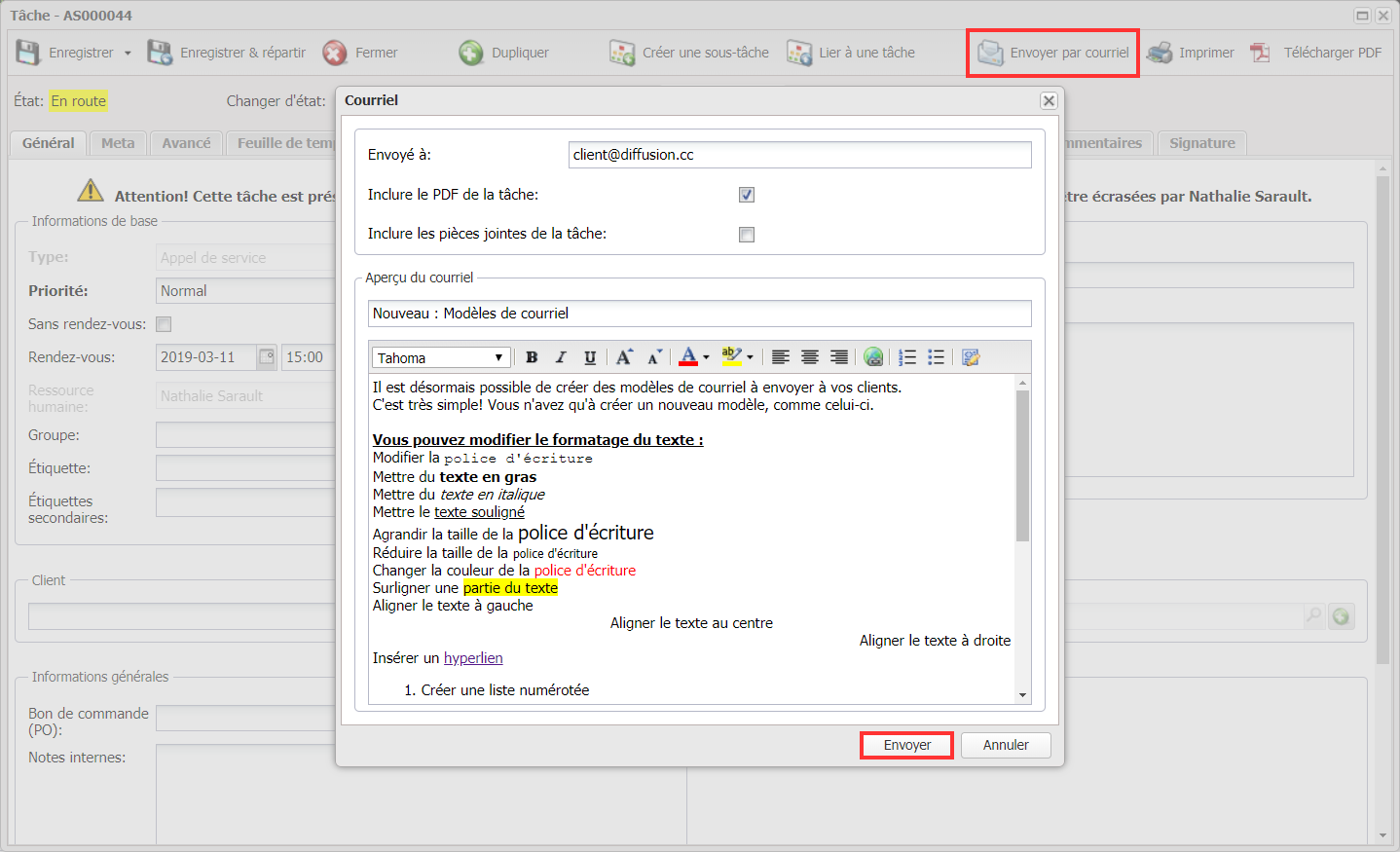Click Envoyer to send the email
Screen dimensions: 1400x852
[906, 745]
